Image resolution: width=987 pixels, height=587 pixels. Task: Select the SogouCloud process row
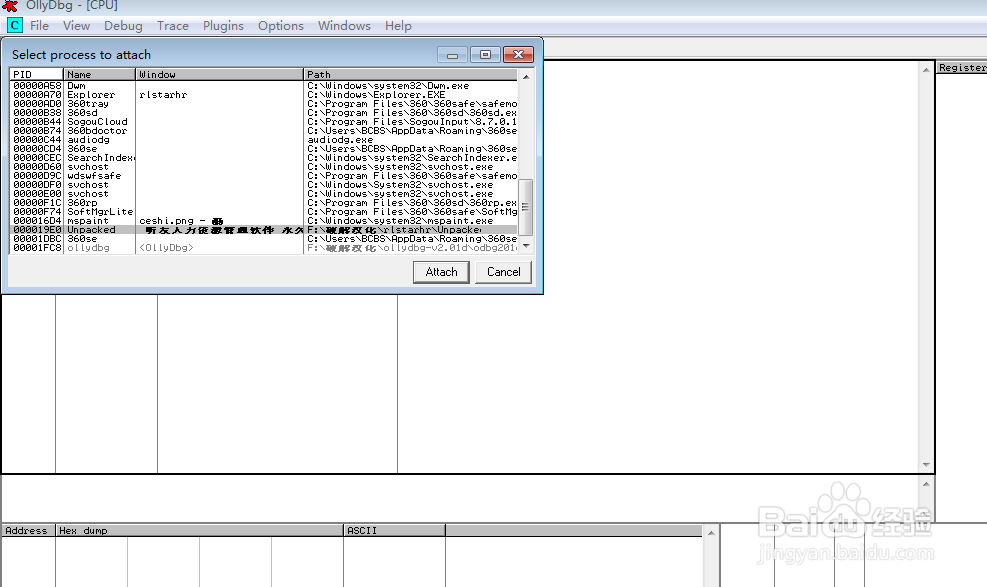(x=264, y=121)
